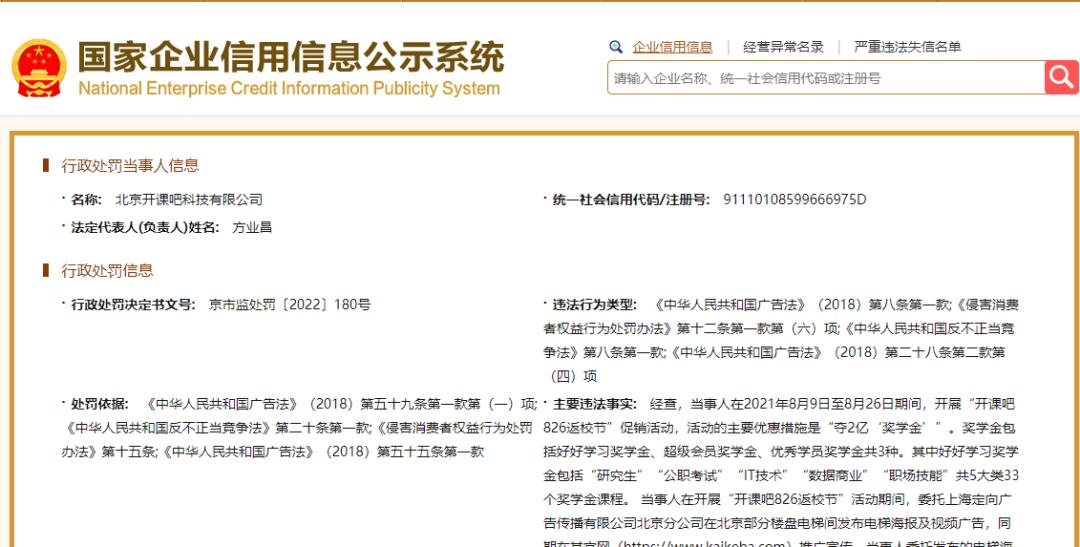
Task: Click violation-type line starting 者权益行为处罚办法
Action: tap(779, 329)
